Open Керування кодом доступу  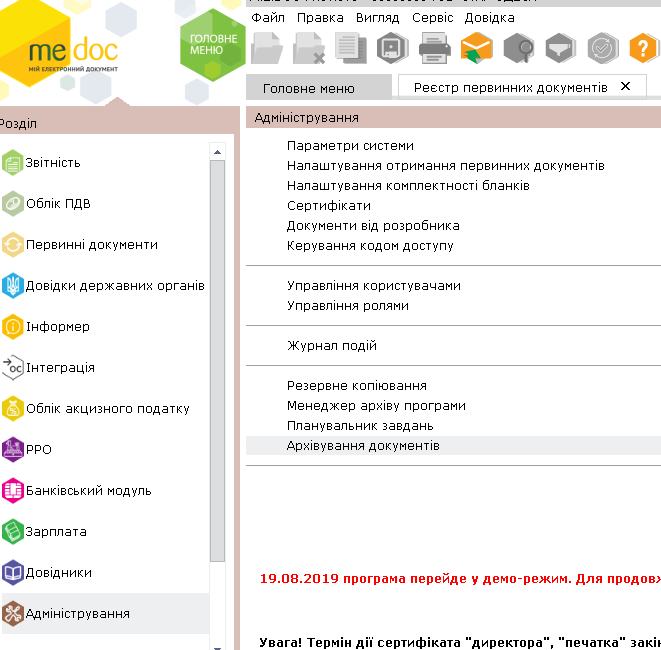[x=370, y=246]
